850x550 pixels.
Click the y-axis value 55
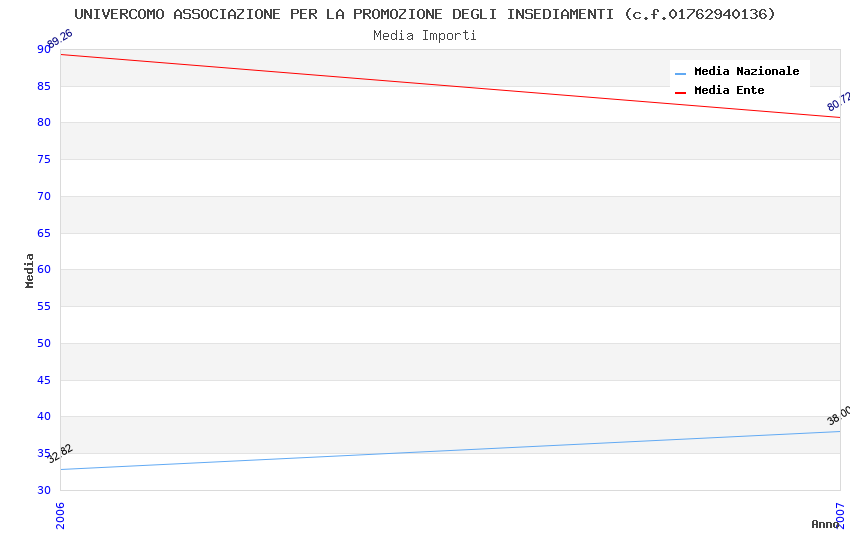tap(44, 306)
